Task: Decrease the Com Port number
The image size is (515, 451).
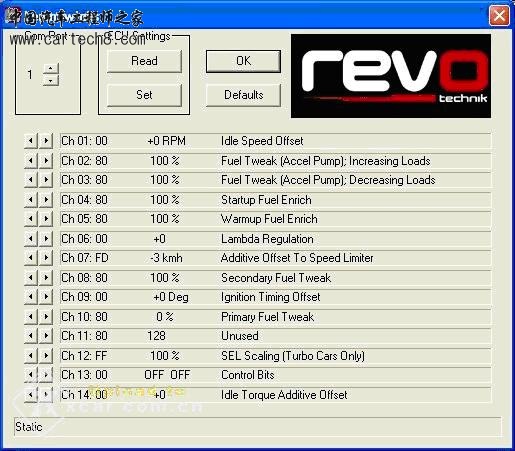Action: [x=51, y=80]
